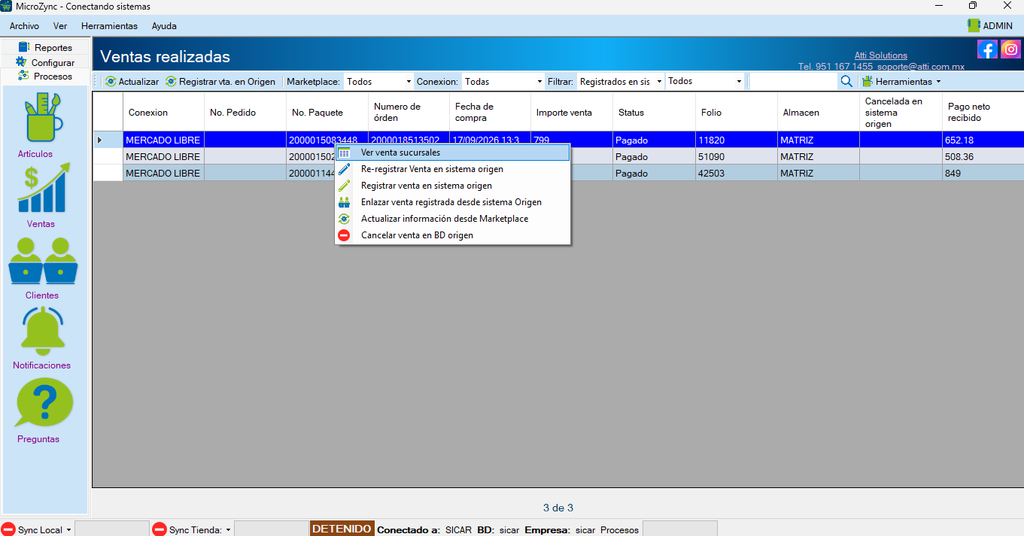The image size is (1024, 536).
Task: Sort by Cancelada en sistema origen header
Action: (901, 112)
